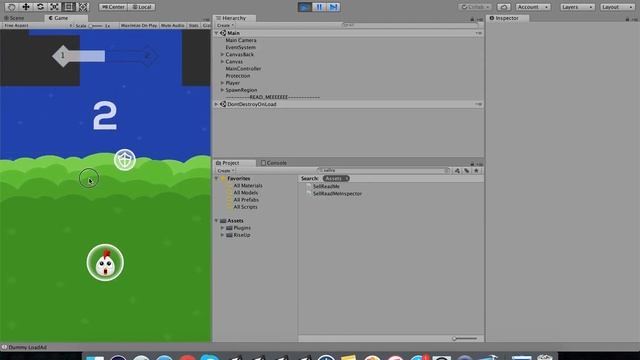The width and height of the screenshot is (640, 360).
Task: Select All Prefabs favorite
Action: 246,200
